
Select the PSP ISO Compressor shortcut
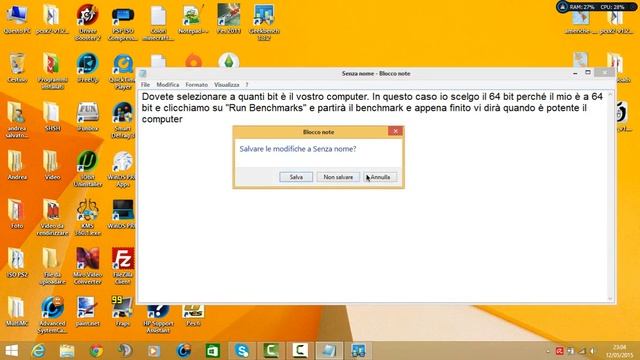pyautogui.click(x=122, y=23)
